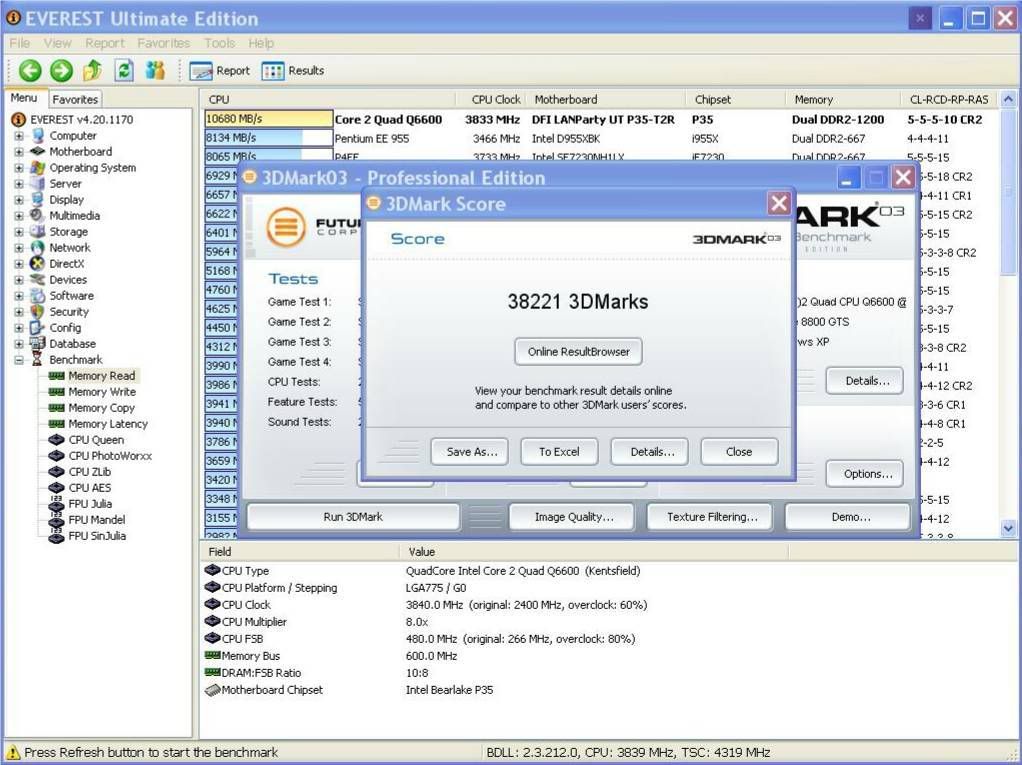Sort by Motherboard column header

click(x=606, y=100)
